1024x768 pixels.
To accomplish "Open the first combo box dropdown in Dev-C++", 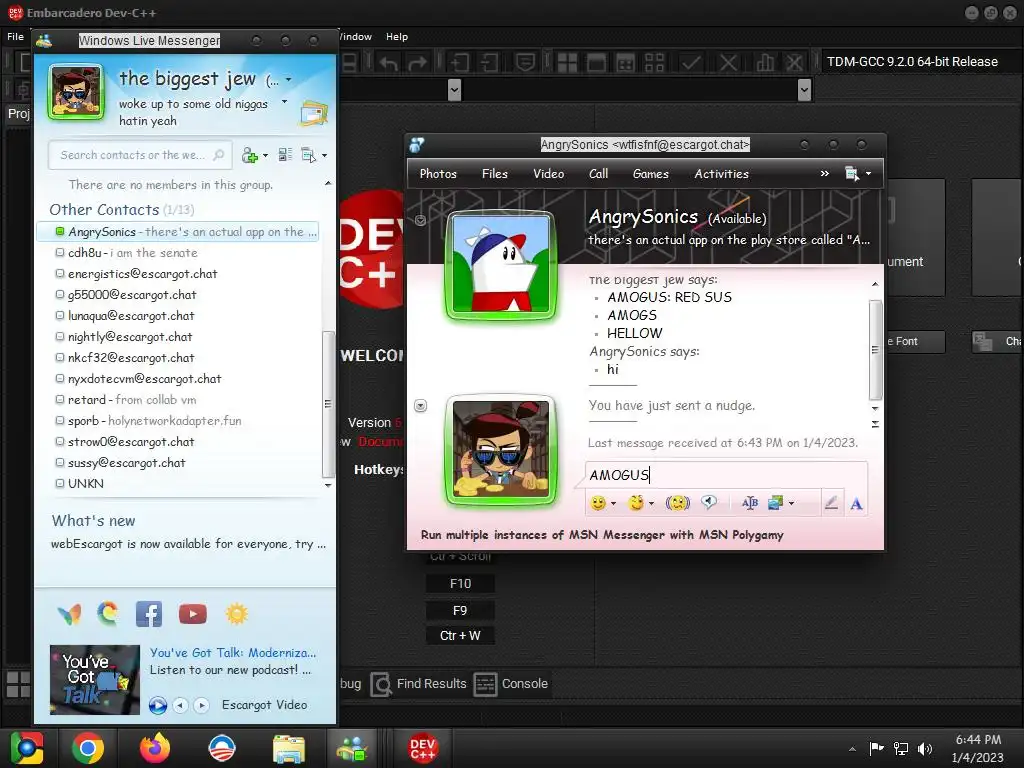I will (455, 89).
